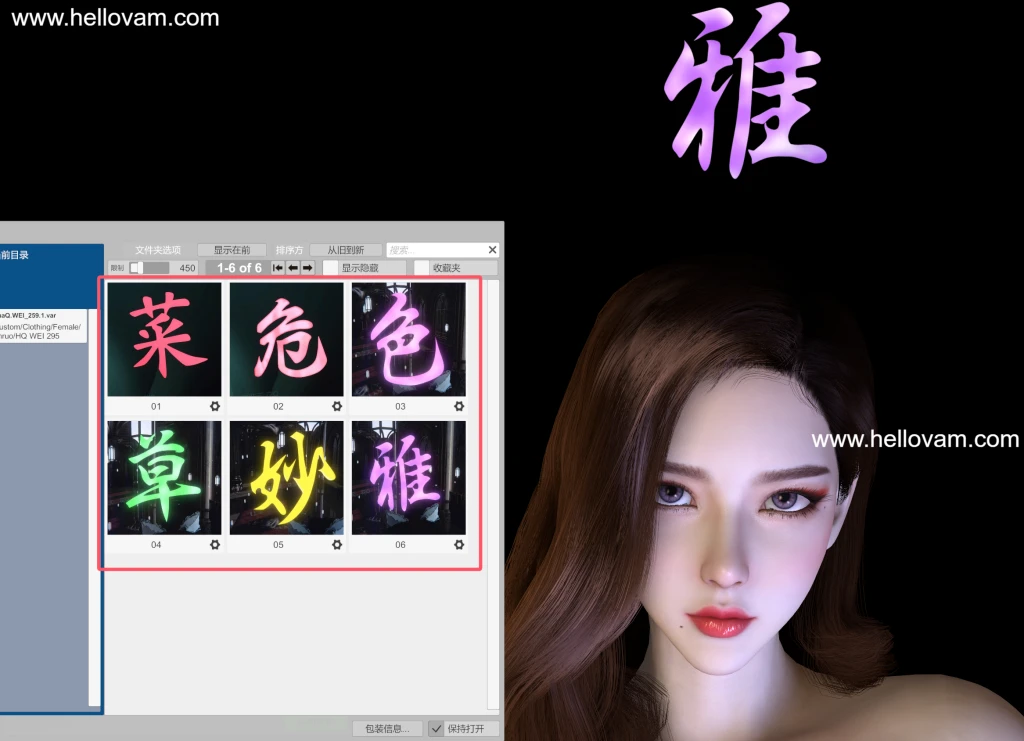
Task: Toggle the 收藏夹 checkbox
Action: (420, 267)
